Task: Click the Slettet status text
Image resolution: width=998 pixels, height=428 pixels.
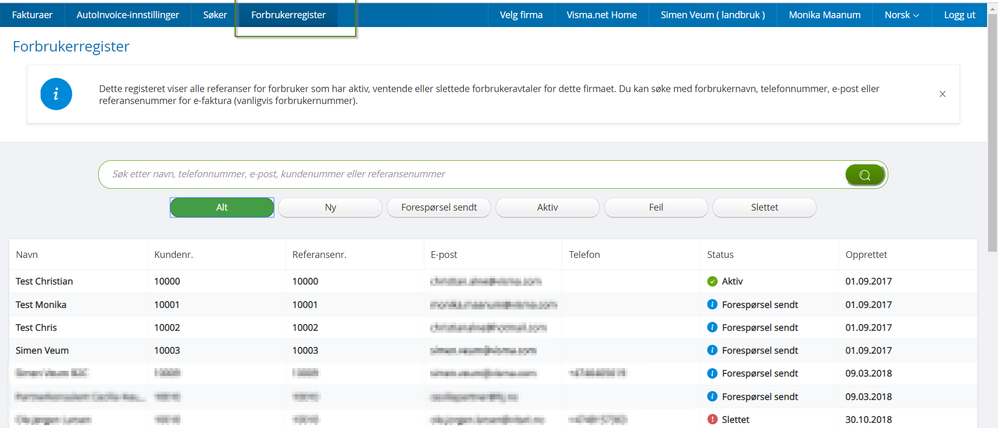Action: [x=736, y=419]
